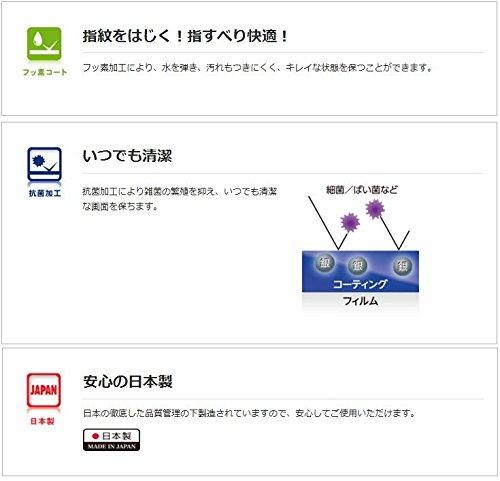Click the right purple germ illustration
The width and height of the screenshot is (500, 481).
point(375,209)
